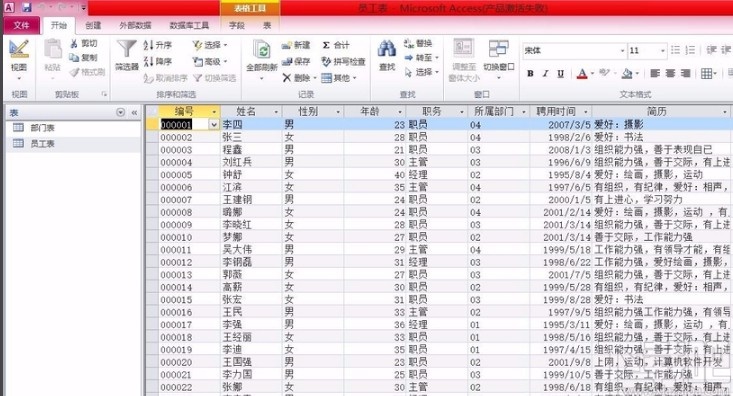Toggle the 切换筛选 filter switch

[215, 78]
